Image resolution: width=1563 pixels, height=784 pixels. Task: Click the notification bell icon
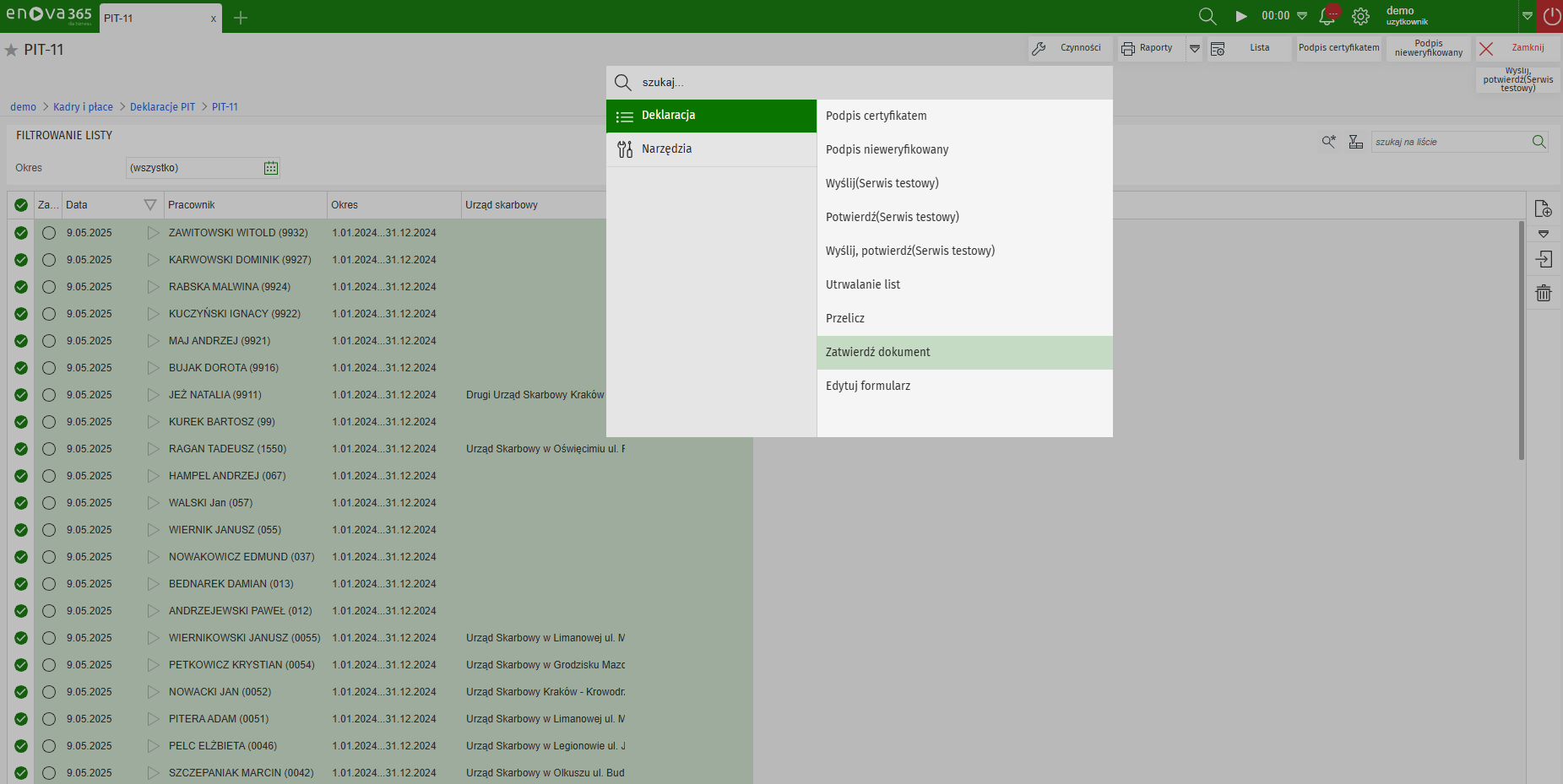click(1327, 16)
